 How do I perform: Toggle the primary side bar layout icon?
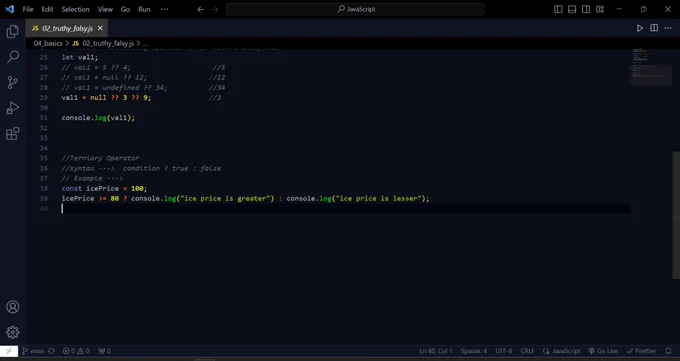pyautogui.click(x=558, y=9)
